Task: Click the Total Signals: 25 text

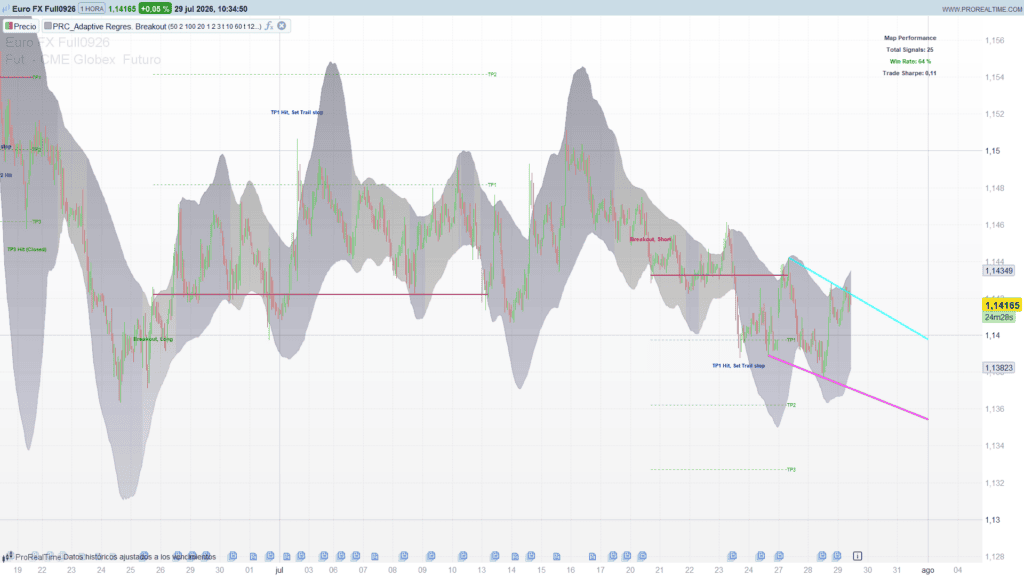Action: point(910,50)
